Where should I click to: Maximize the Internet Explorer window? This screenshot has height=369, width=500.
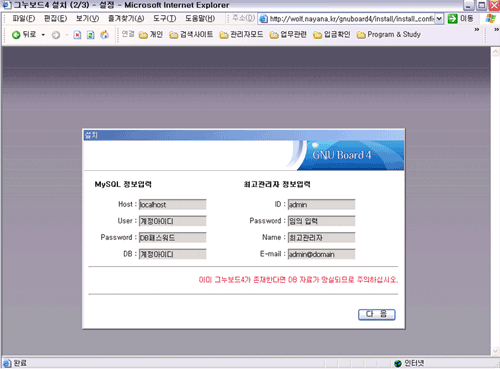pyautogui.click(x=481, y=5)
